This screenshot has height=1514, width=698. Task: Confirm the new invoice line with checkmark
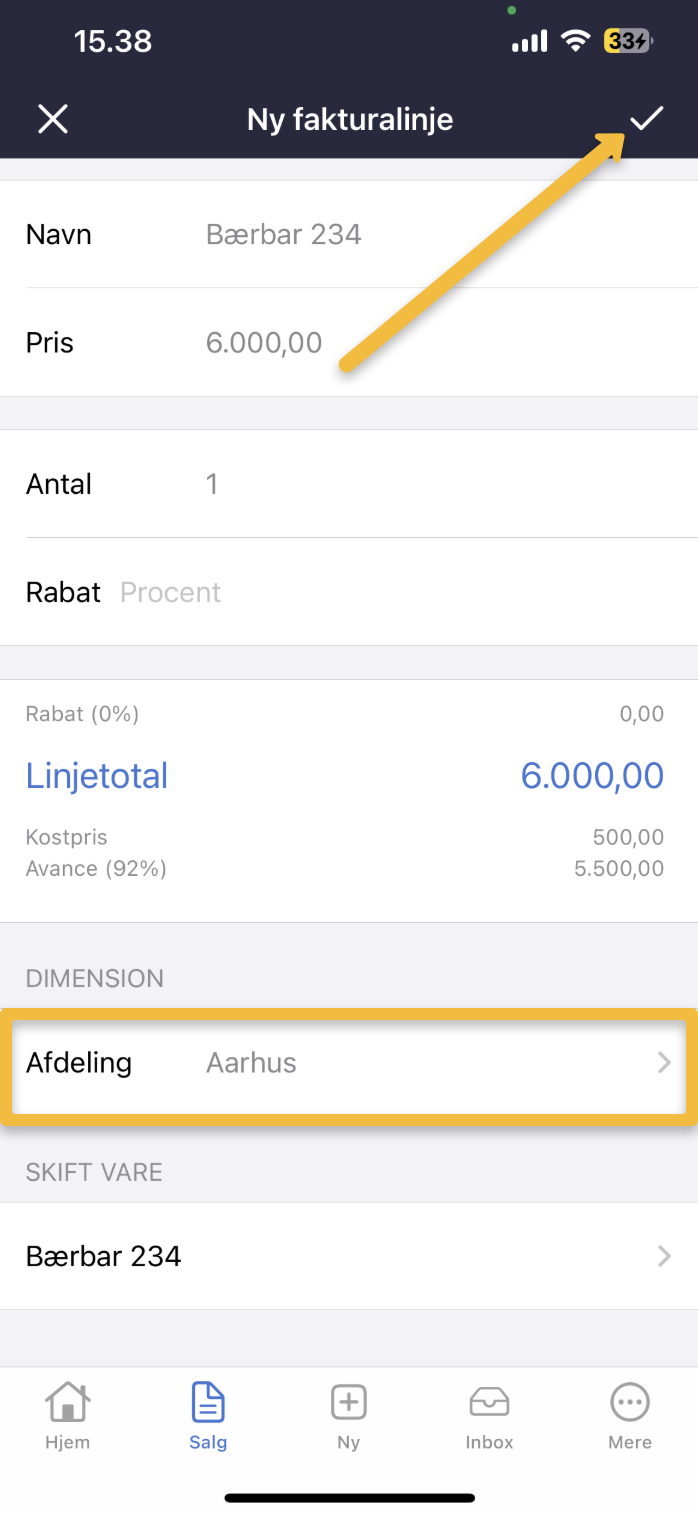(647, 119)
